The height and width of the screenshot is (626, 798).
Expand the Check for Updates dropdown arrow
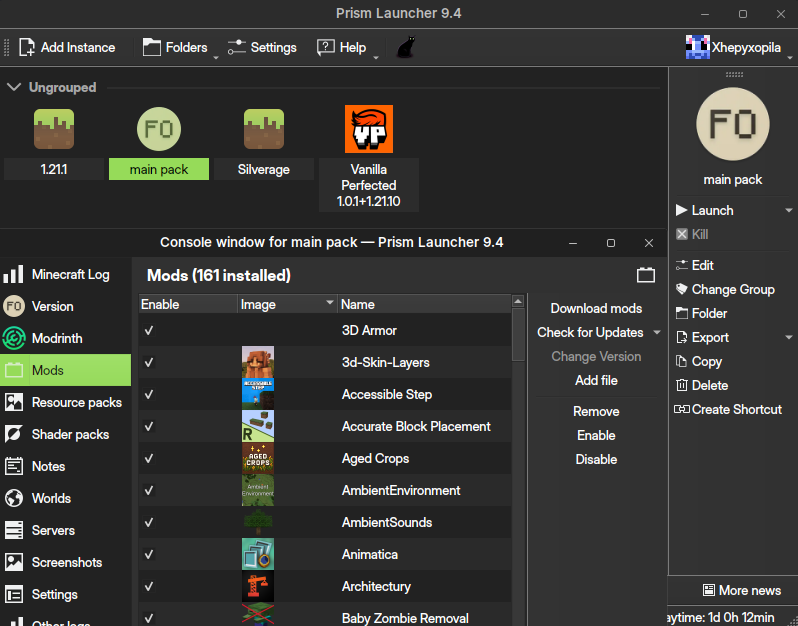tap(657, 333)
